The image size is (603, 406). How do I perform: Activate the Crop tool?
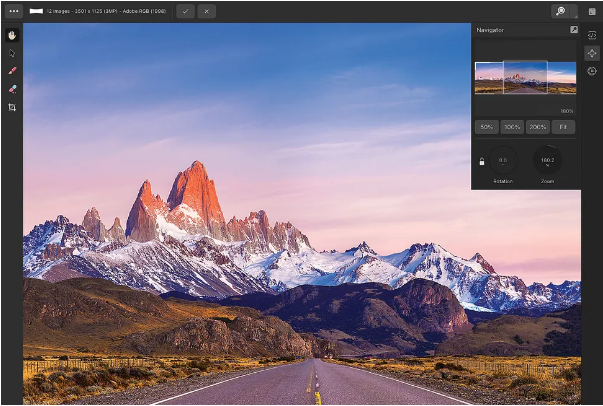(12, 106)
